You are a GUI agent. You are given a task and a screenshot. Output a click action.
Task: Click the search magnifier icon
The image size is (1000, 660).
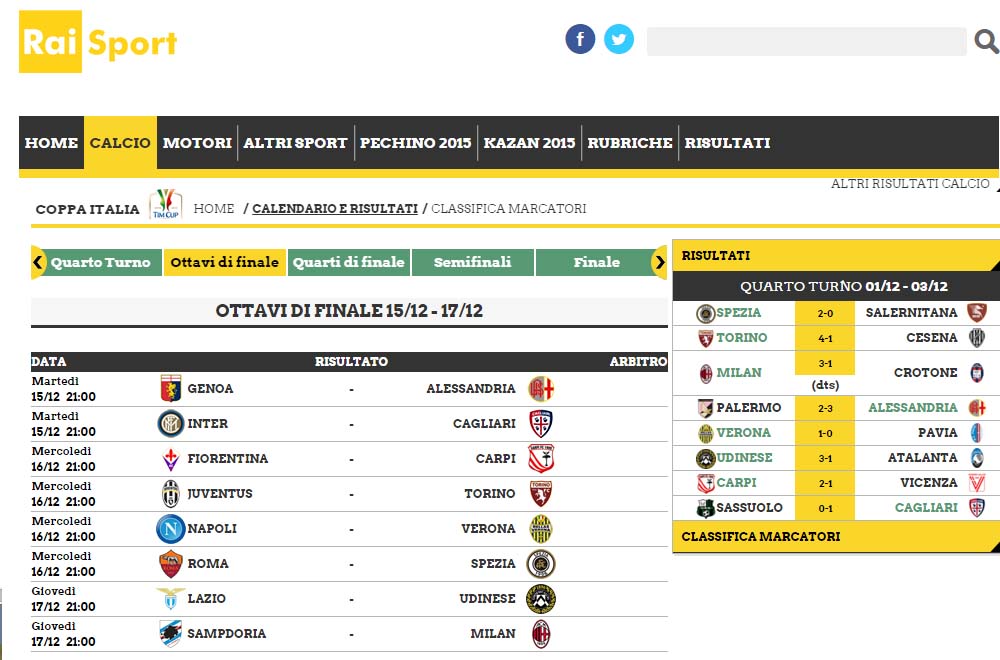click(x=986, y=41)
